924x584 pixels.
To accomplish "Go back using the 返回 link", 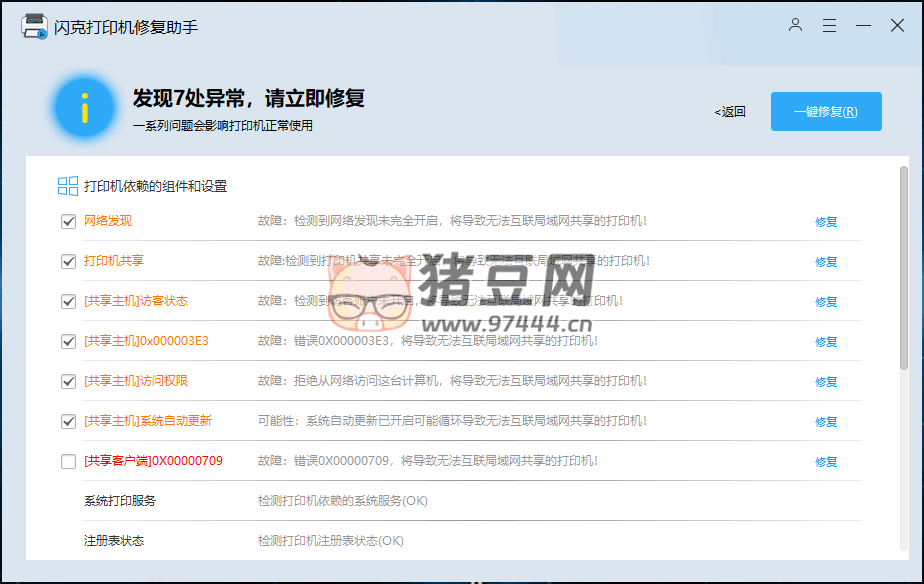I will [x=730, y=112].
